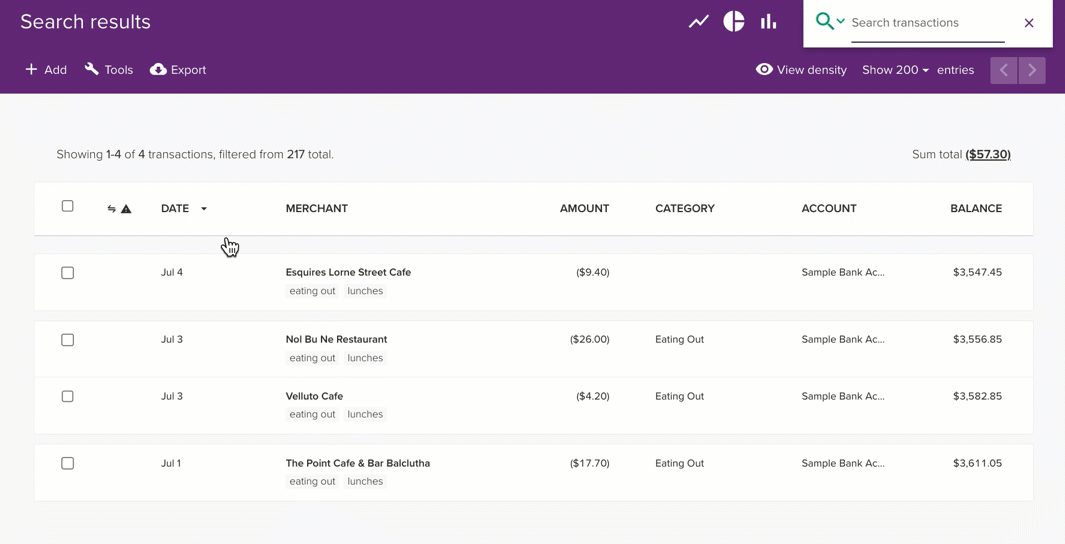Export the transactions
Screen dimensions: 1065x544
point(178,70)
